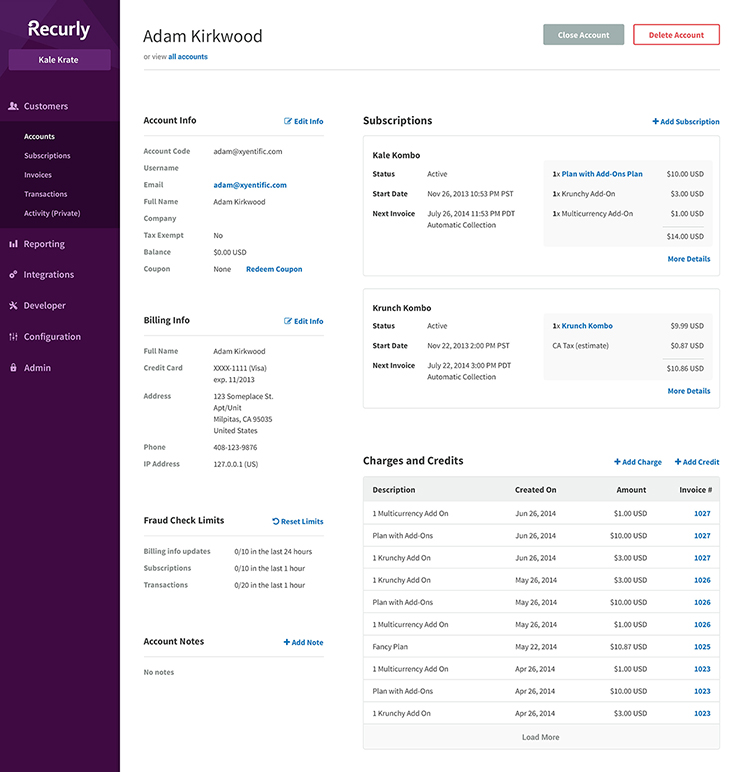Open invoice number 1025
This screenshot has width=744, height=772.
click(702, 647)
